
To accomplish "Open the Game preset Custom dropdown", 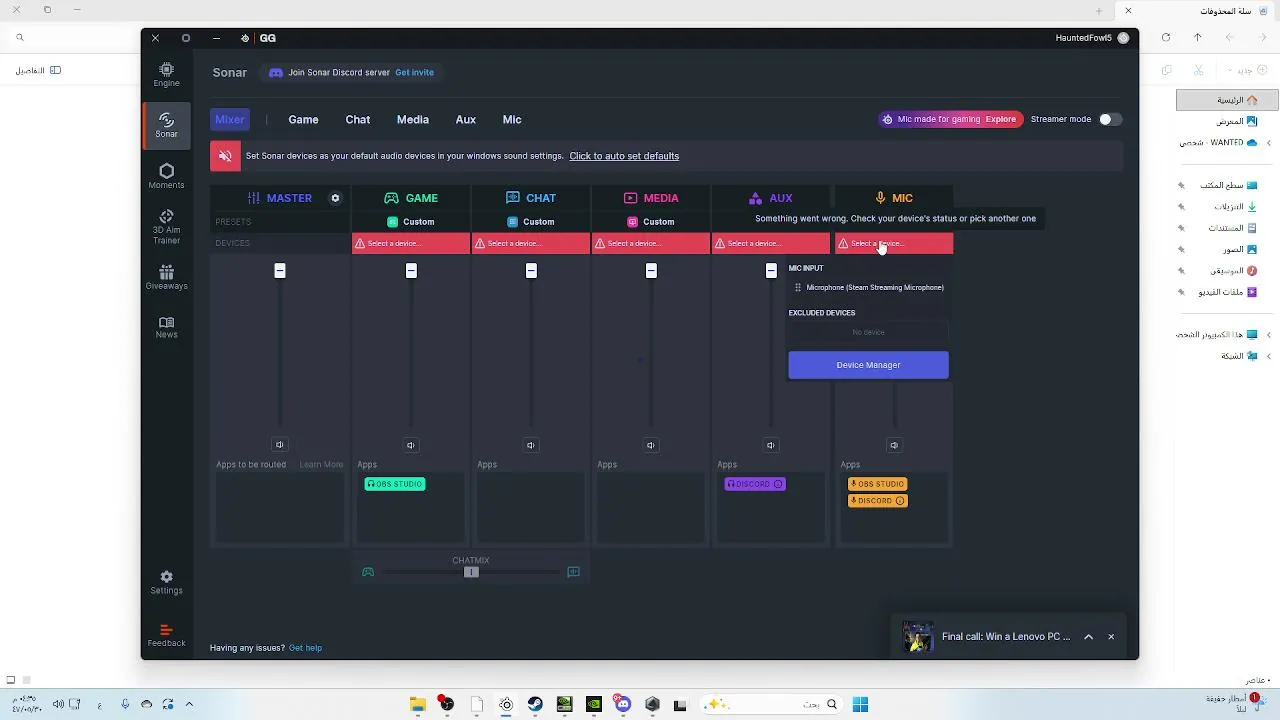I will (x=411, y=222).
